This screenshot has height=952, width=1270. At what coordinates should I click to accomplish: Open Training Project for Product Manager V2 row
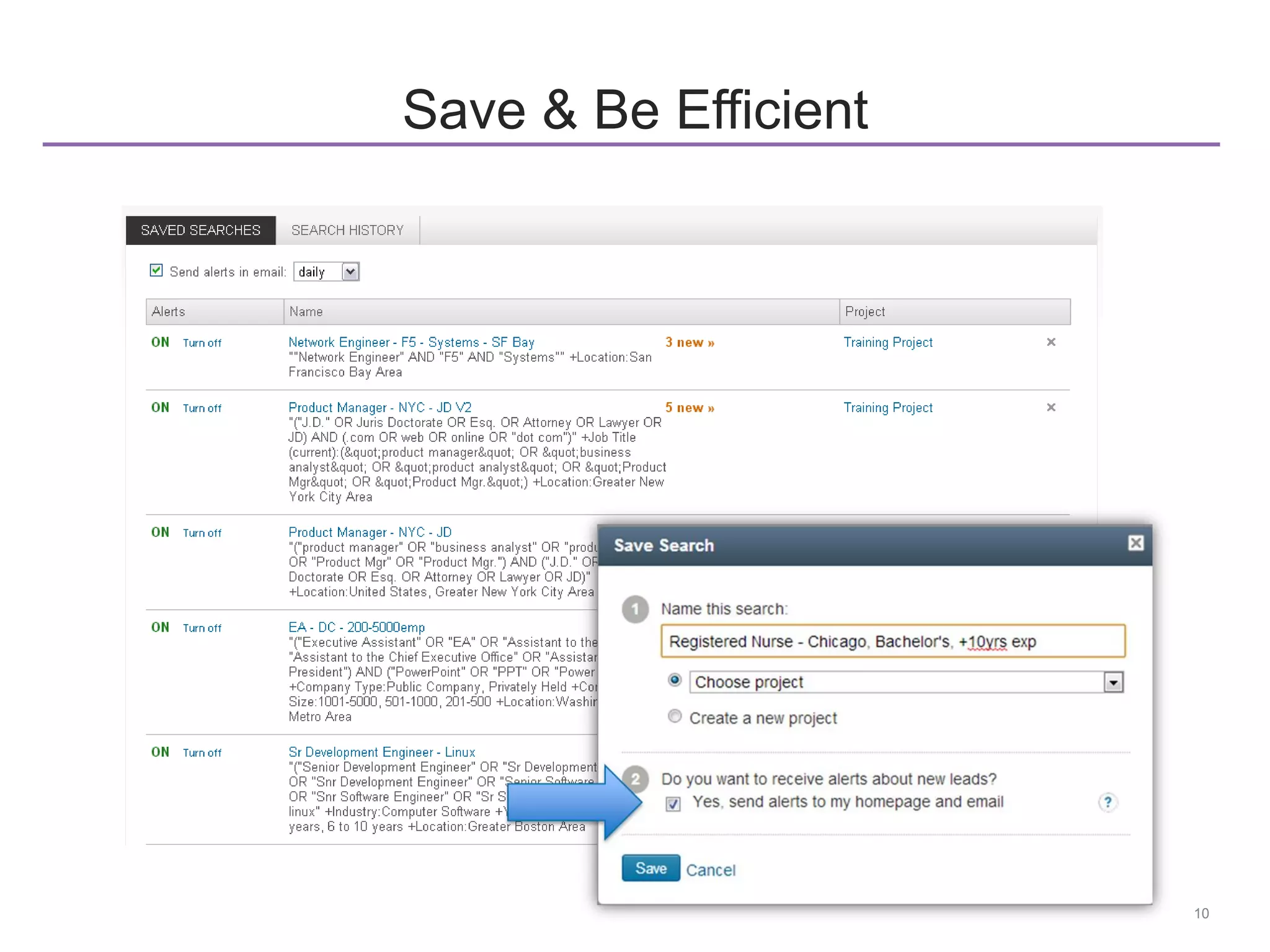[x=888, y=408]
